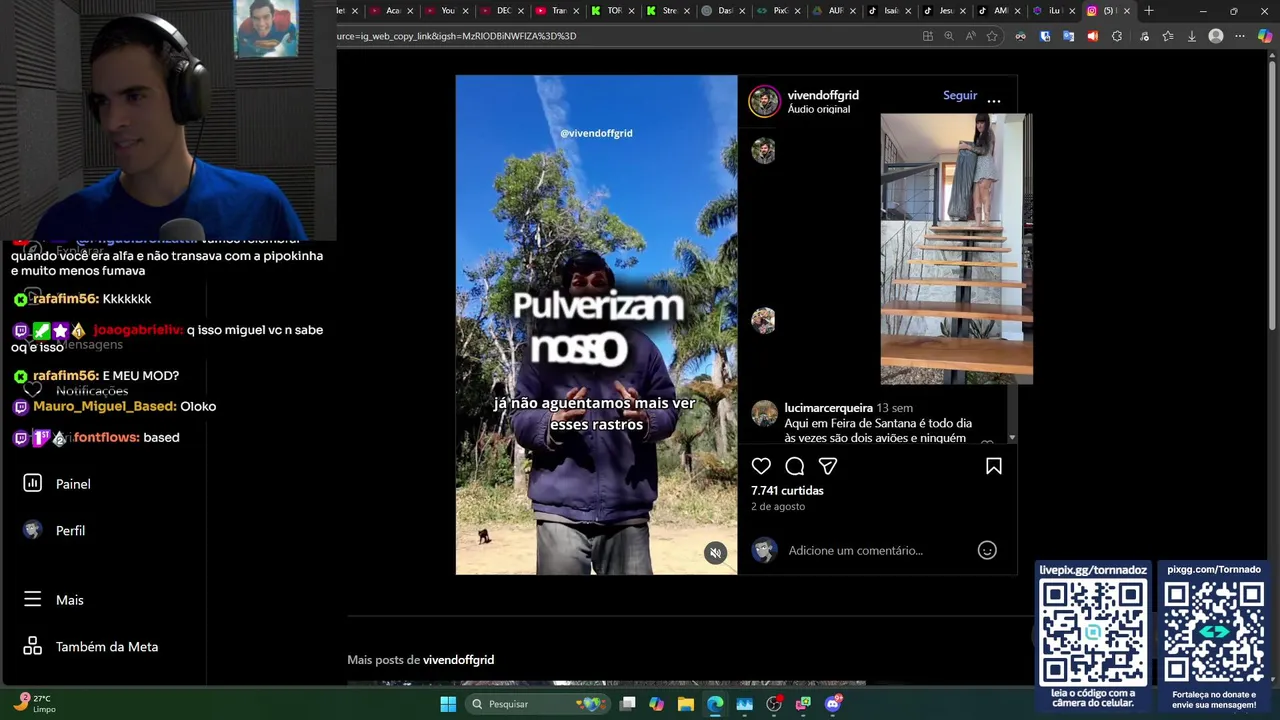This screenshot has width=1280, height=720.
Task: Click Mauro_Miguel_Based username in chat
Action: [104, 406]
